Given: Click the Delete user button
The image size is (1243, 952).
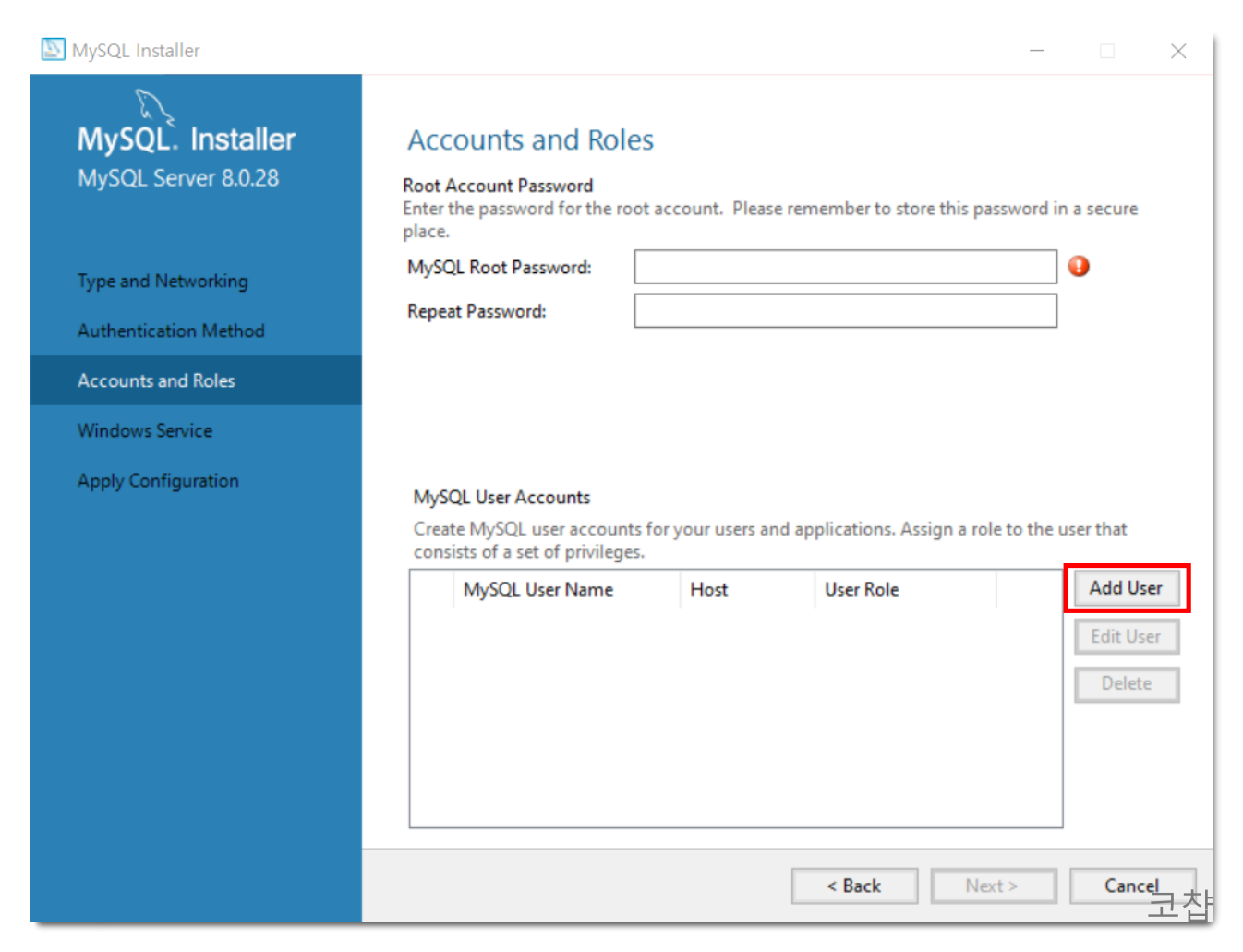Looking at the screenshot, I should tap(1126, 684).
